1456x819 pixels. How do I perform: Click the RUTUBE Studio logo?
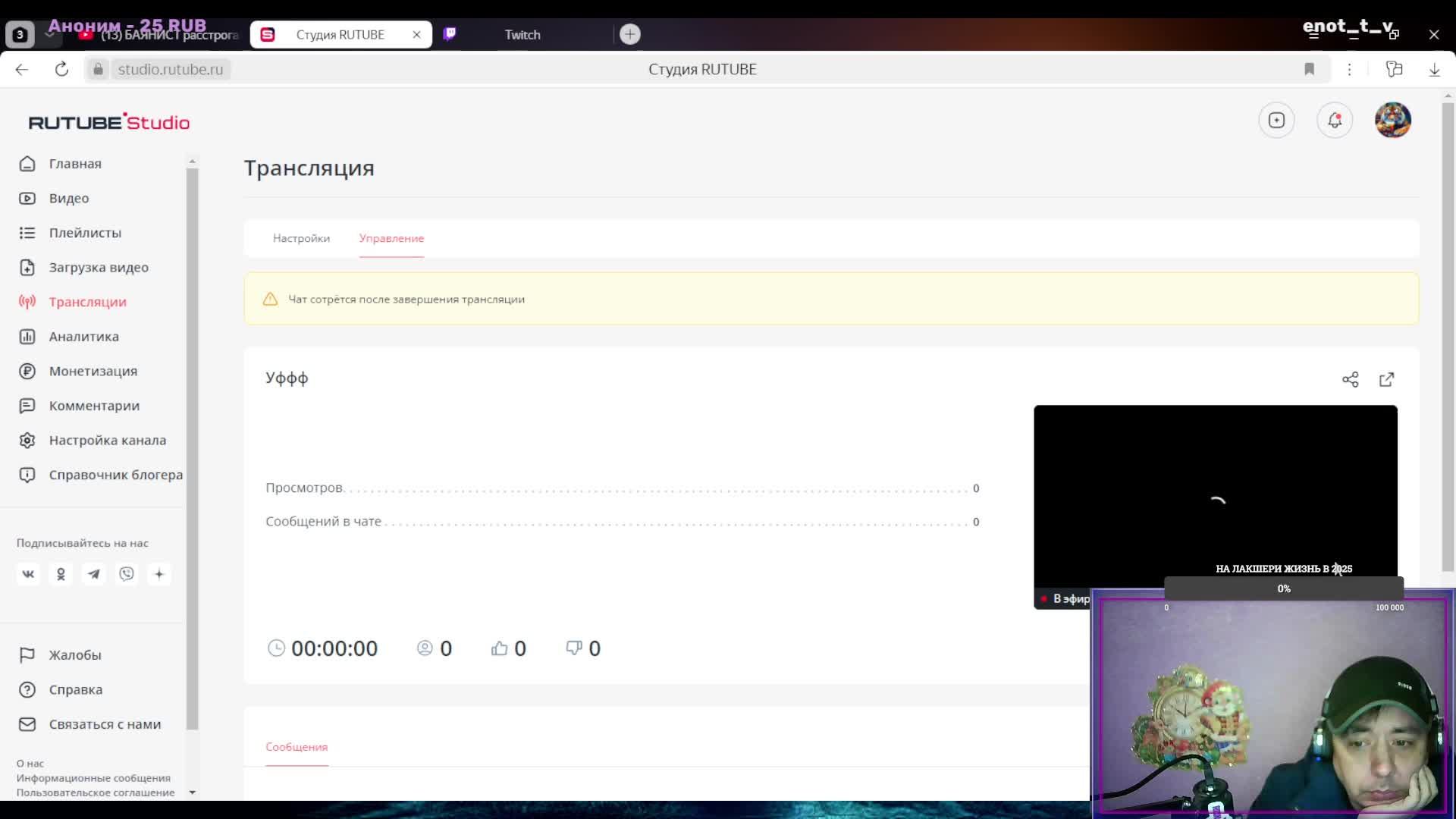pos(109,122)
